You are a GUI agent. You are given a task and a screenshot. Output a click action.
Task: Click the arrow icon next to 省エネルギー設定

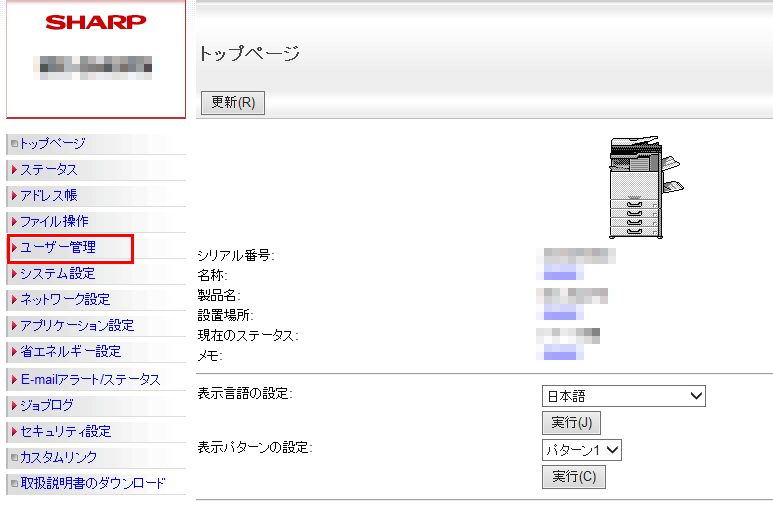tap(14, 352)
